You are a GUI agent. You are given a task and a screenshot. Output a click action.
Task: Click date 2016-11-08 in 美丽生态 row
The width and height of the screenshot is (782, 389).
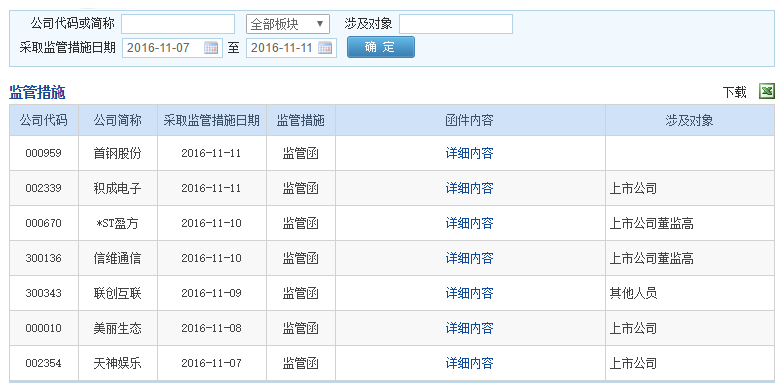click(211, 328)
